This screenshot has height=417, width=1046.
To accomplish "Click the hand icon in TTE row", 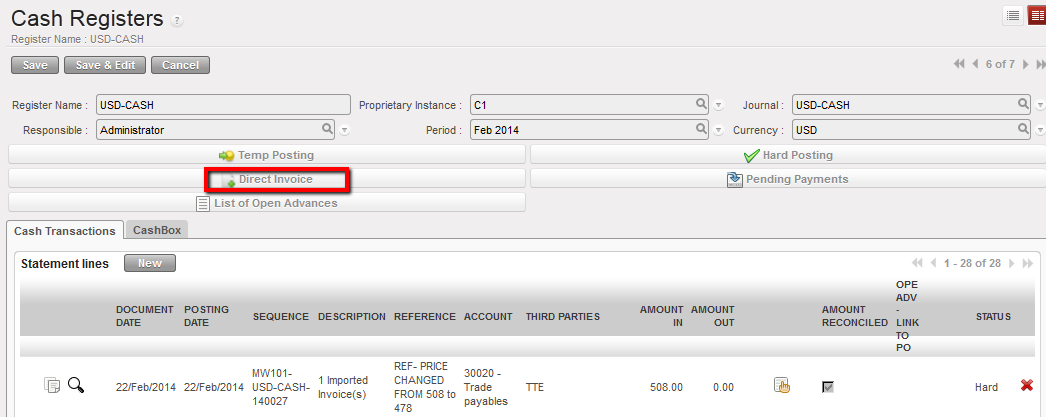I will tap(783, 386).
